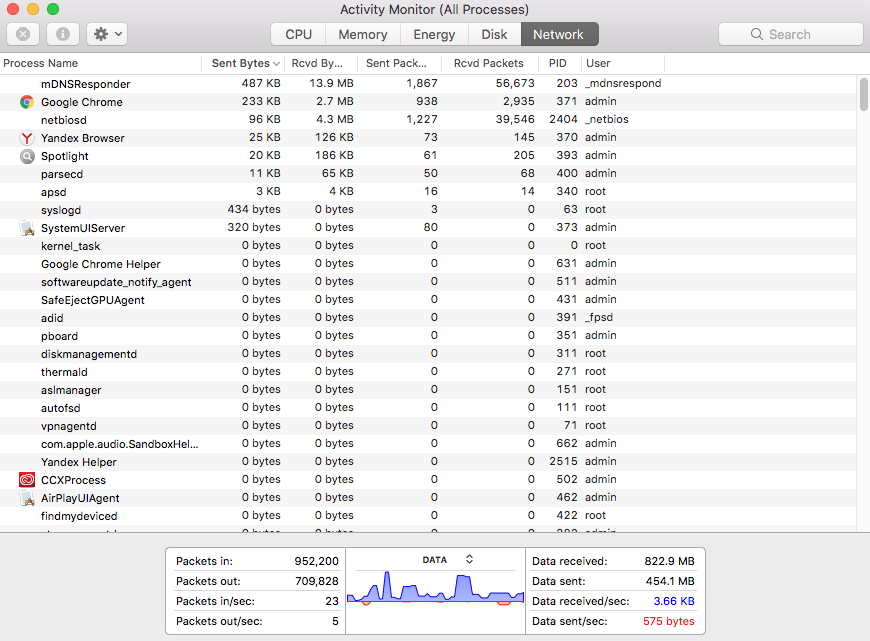The width and height of the screenshot is (870, 641).
Task: Select the softwareupdate_notify_agent row
Action: (427, 282)
